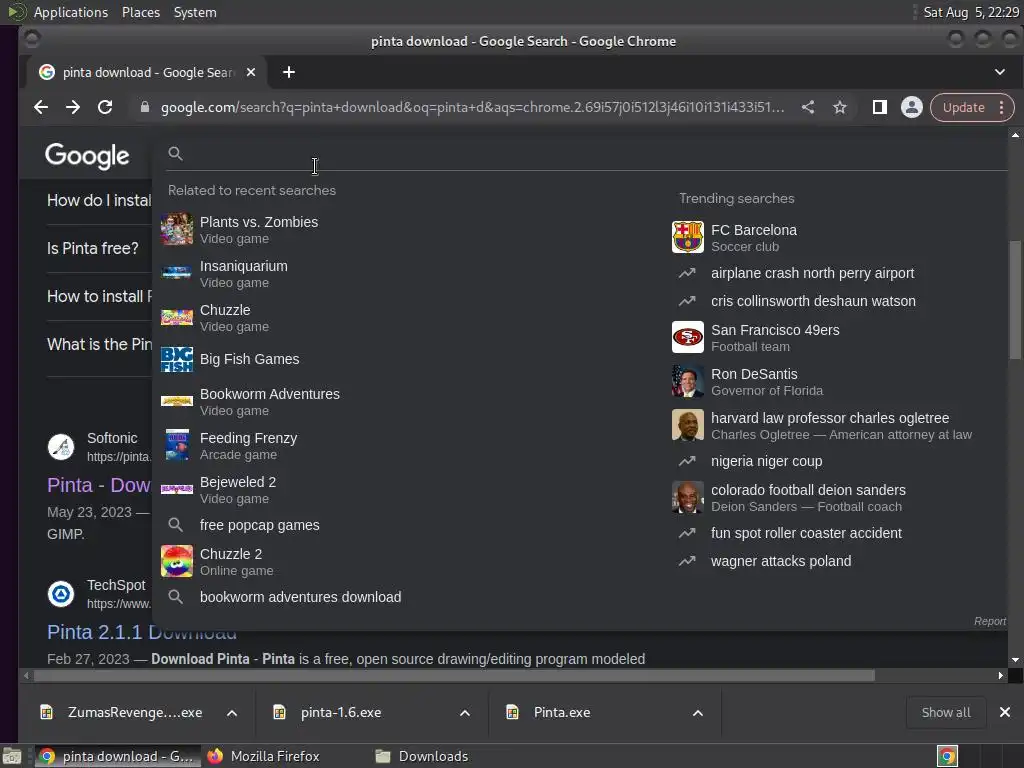Open the tab search dropdown arrow
This screenshot has height=768, width=1024.
1000,72
